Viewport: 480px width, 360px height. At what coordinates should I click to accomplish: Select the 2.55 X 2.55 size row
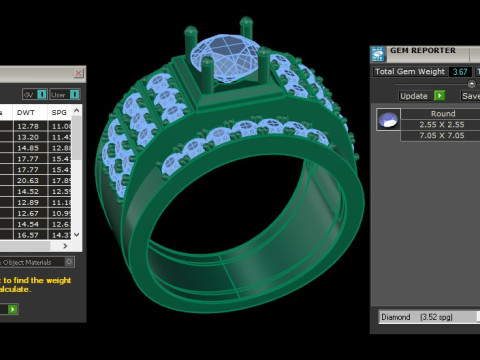pos(440,125)
